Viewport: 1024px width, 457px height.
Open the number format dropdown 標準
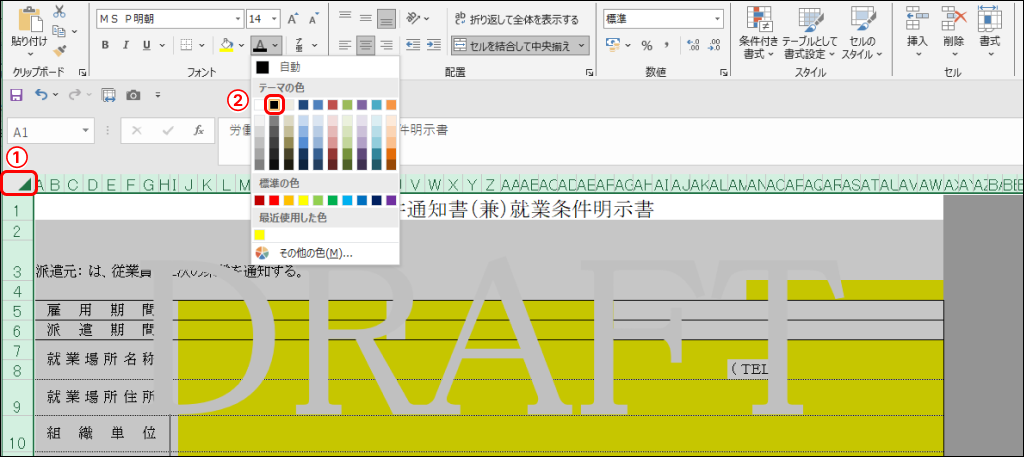(716, 19)
